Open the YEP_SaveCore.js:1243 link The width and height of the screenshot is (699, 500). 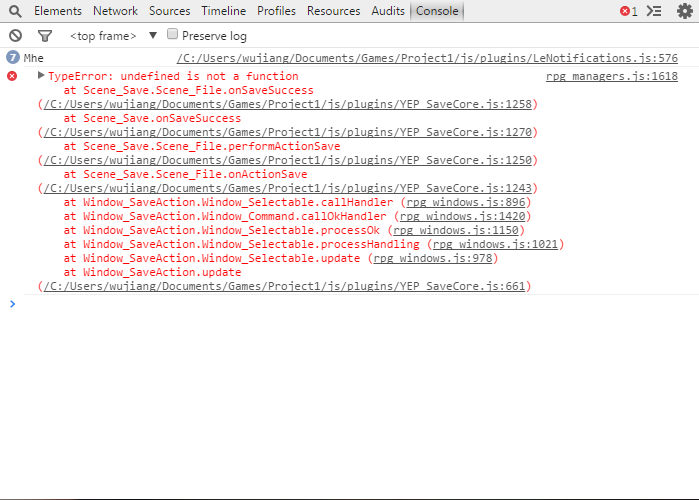pos(288,189)
